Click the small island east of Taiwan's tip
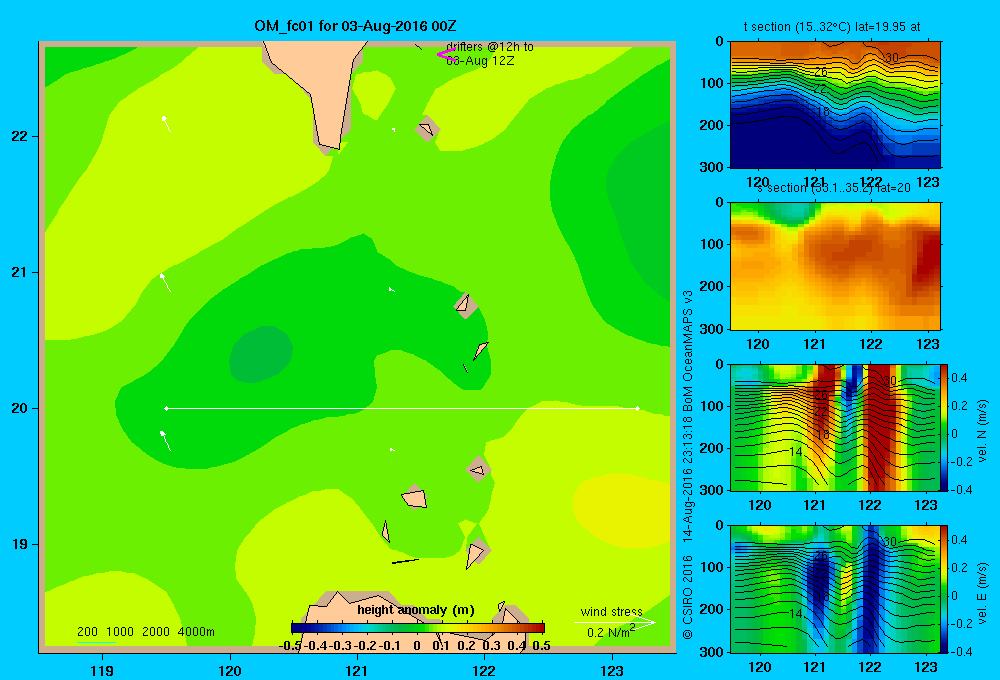This screenshot has width=1000, height=680. pos(427,129)
